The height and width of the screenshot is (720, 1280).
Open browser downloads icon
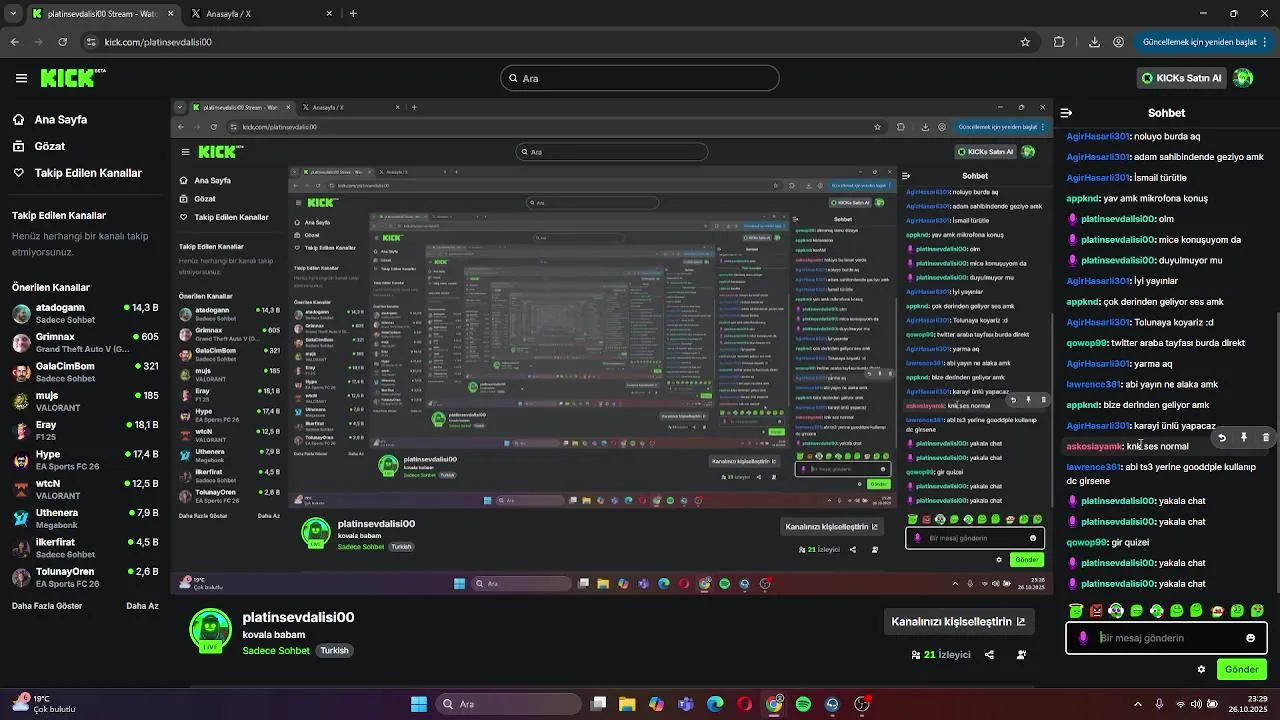(x=1094, y=42)
